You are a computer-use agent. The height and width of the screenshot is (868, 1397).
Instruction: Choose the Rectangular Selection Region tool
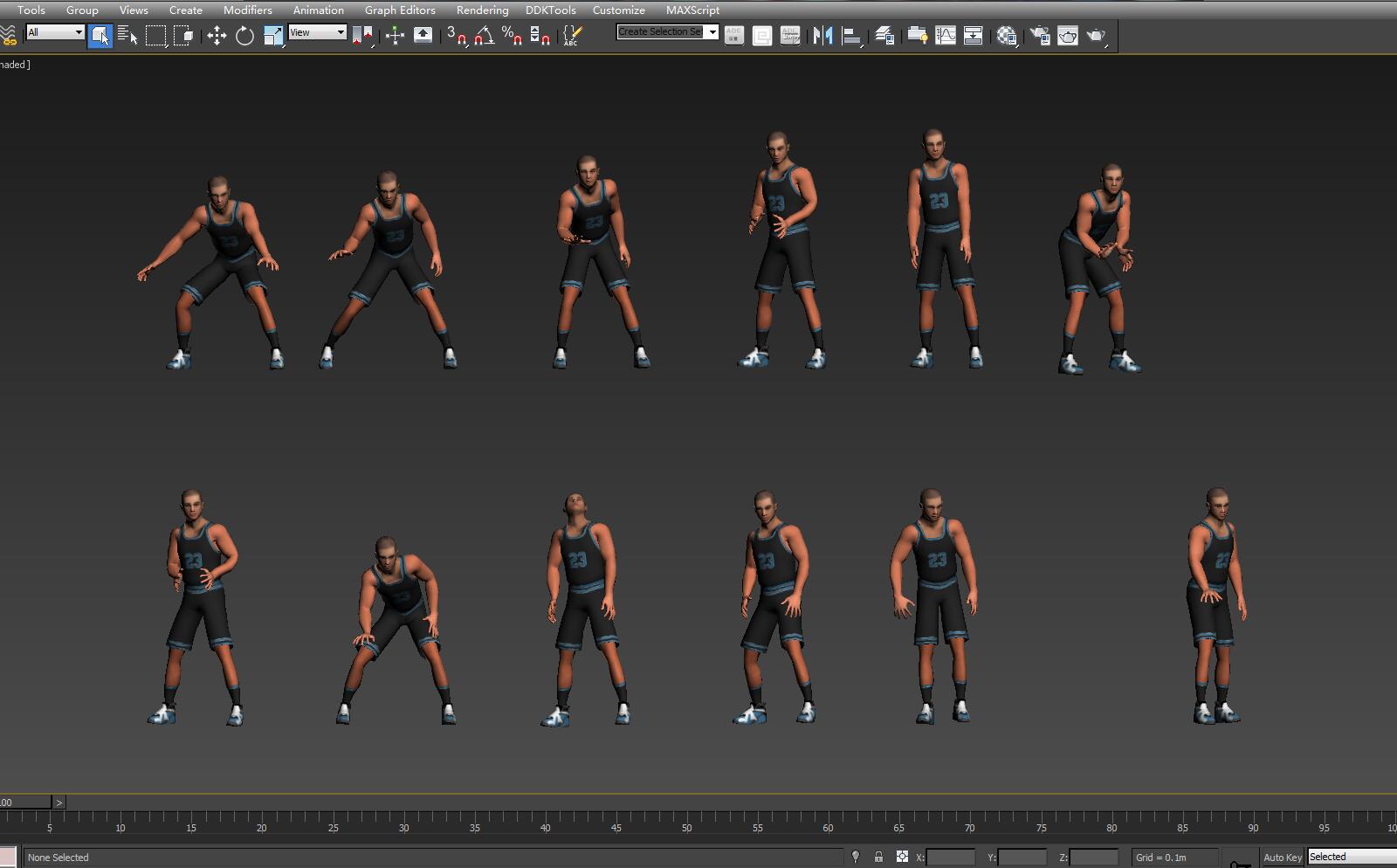click(155, 36)
